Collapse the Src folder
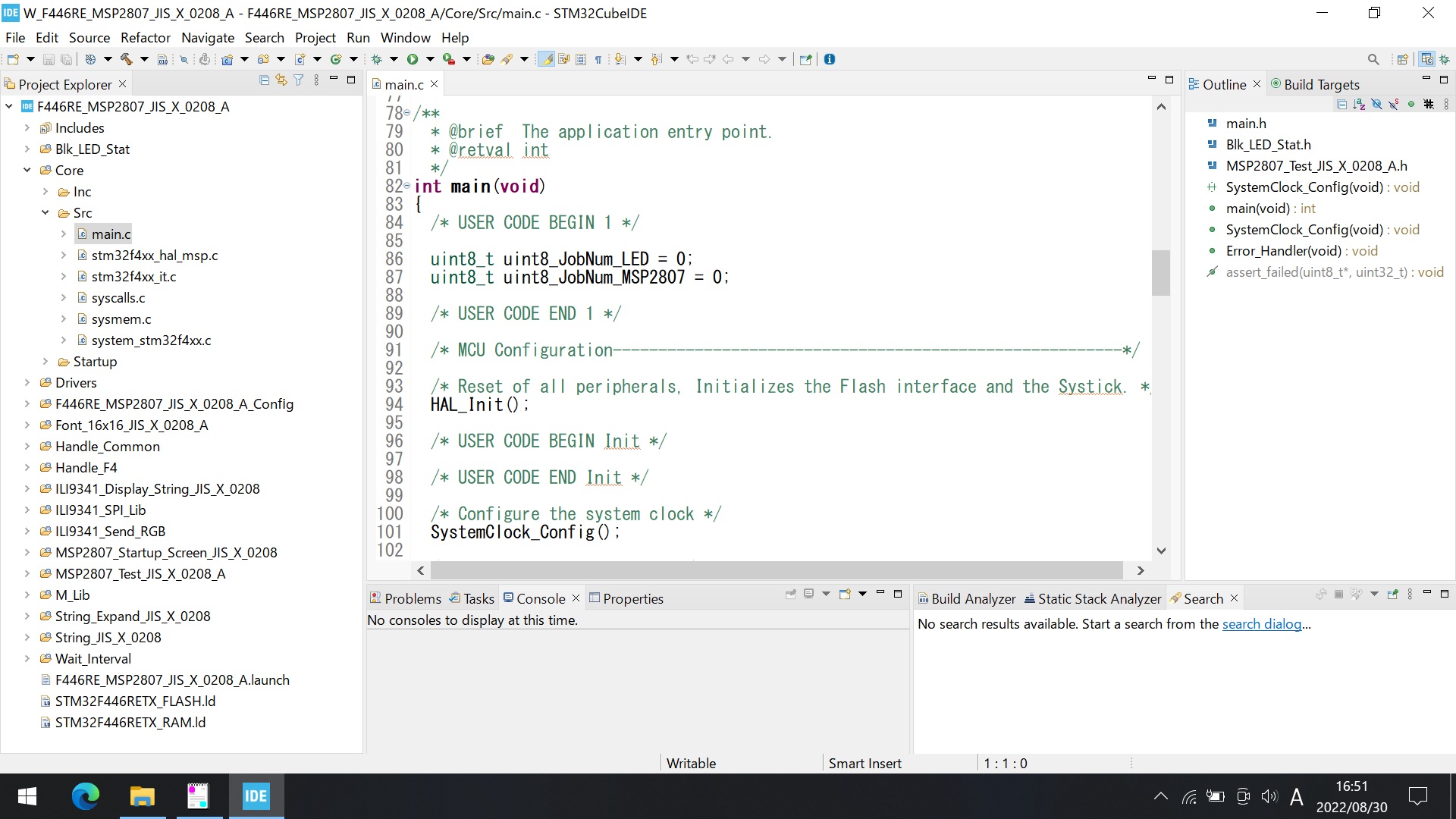This screenshot has width=1456, height=819. 45,213
